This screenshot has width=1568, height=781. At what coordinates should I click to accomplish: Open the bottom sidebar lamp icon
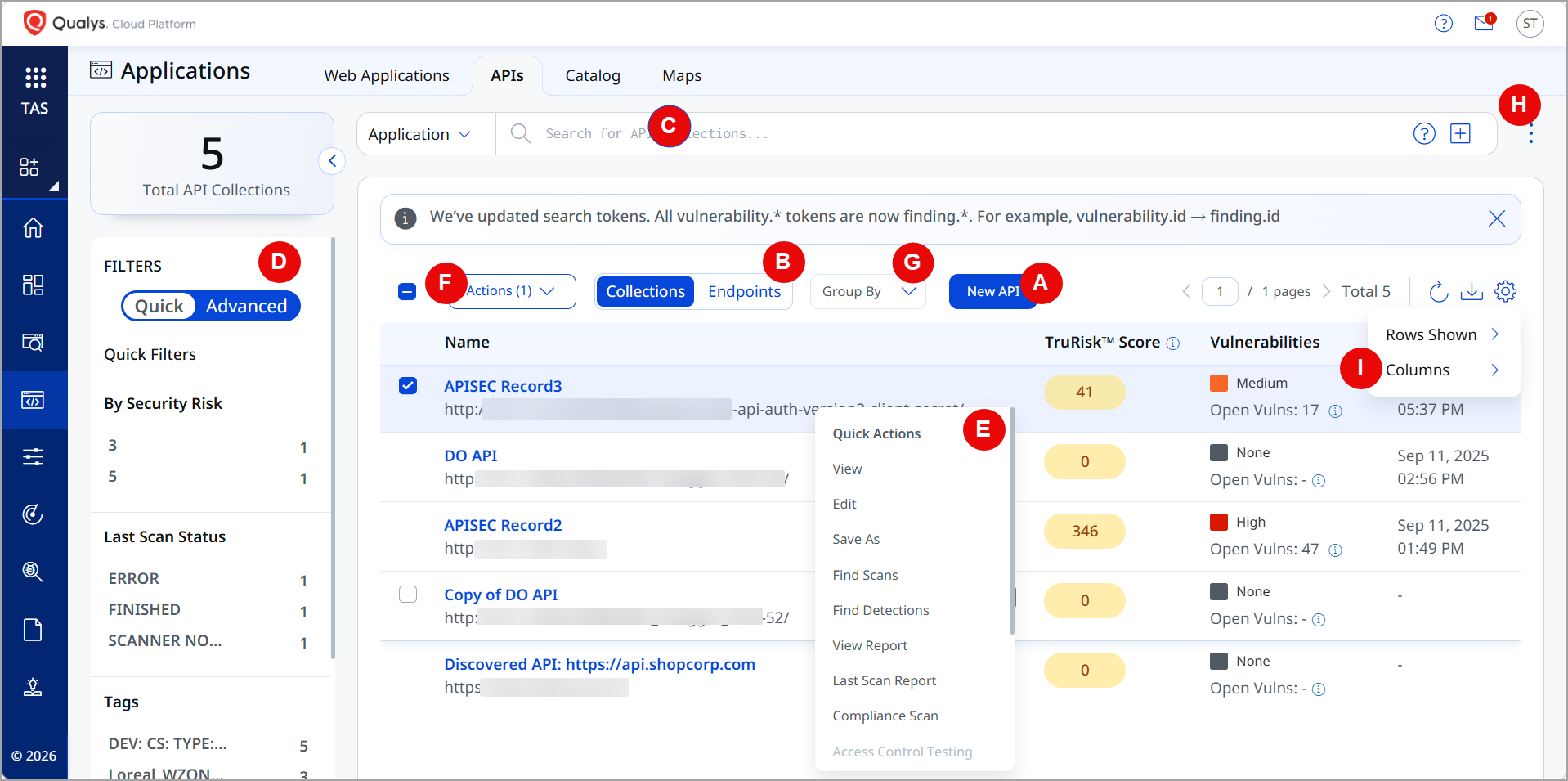coord(34,687)
